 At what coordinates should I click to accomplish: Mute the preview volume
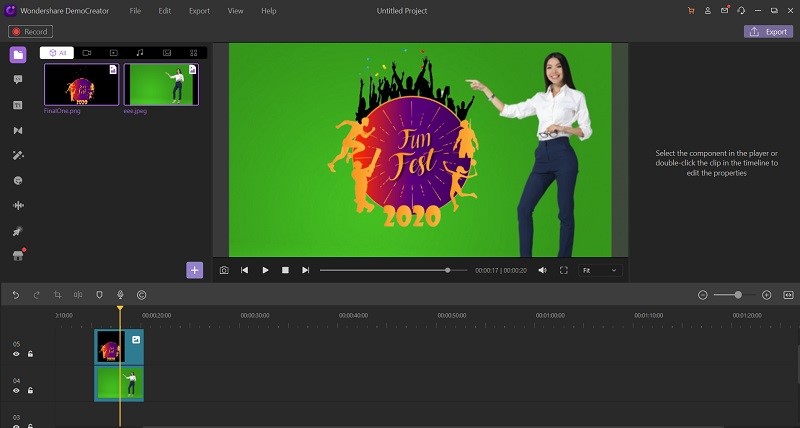click(542, 270)
